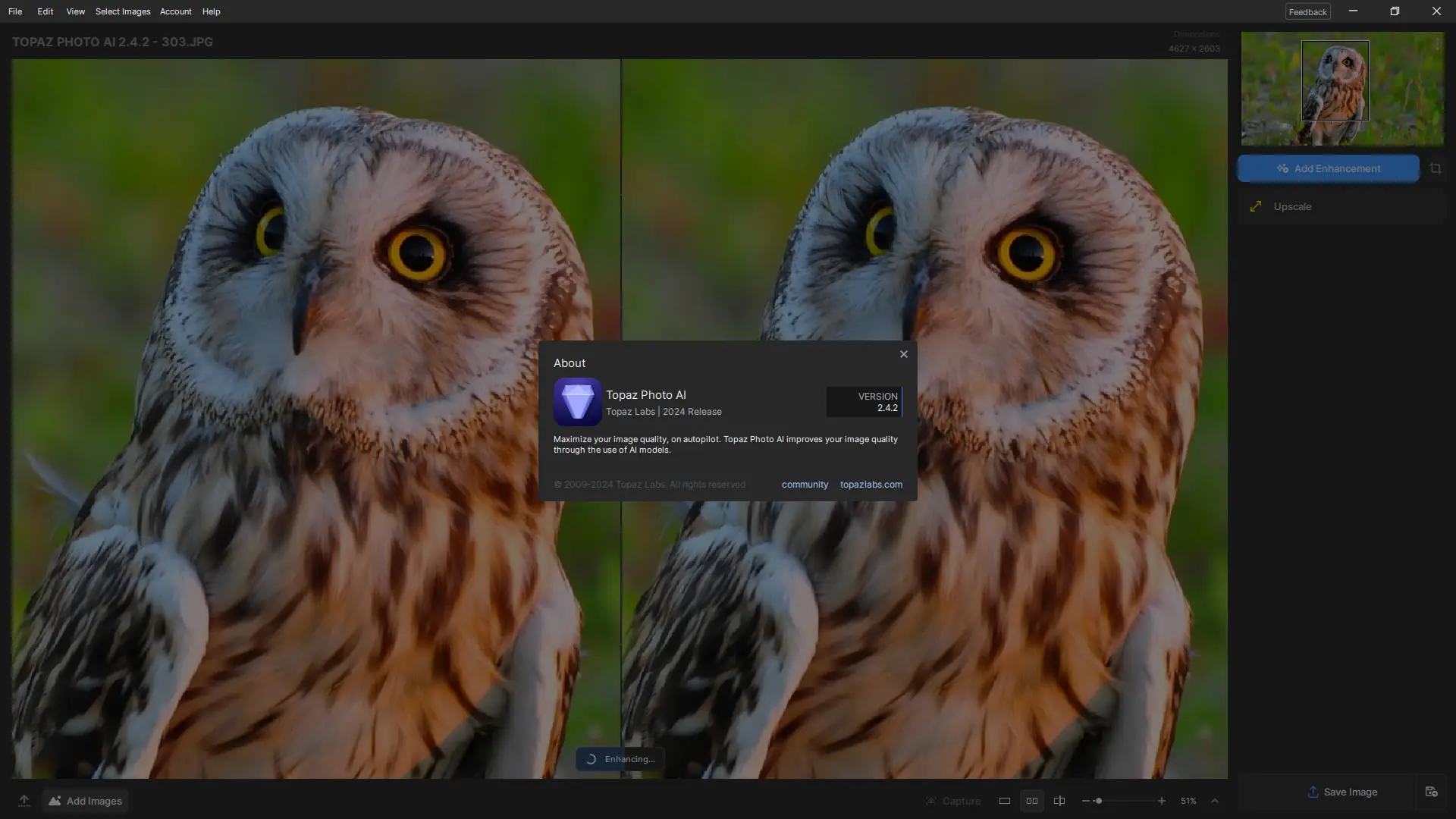Click the upload icon beside Add Images
Screen dimensions: 1456x819
coord(24,801)
